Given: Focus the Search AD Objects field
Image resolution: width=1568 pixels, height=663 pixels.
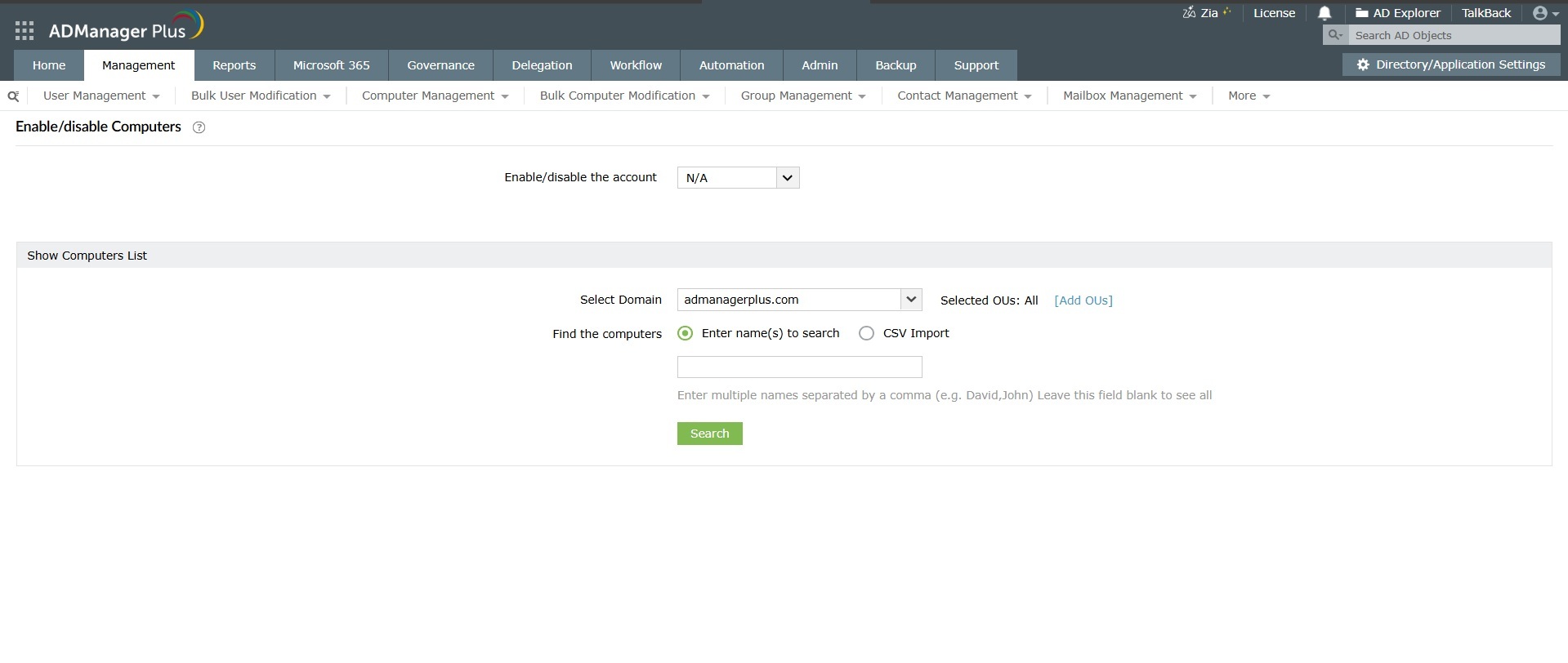Looking at the screenshot, I should pos(1454,35).
